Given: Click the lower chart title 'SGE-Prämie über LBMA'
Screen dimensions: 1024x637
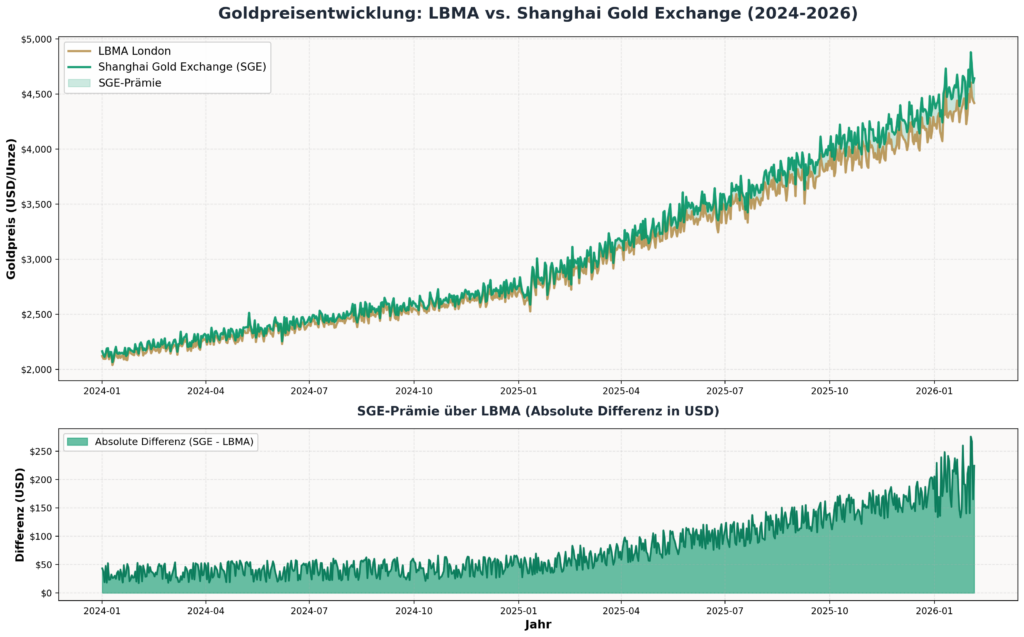Looking at the screenshot, I should (537, 411).
